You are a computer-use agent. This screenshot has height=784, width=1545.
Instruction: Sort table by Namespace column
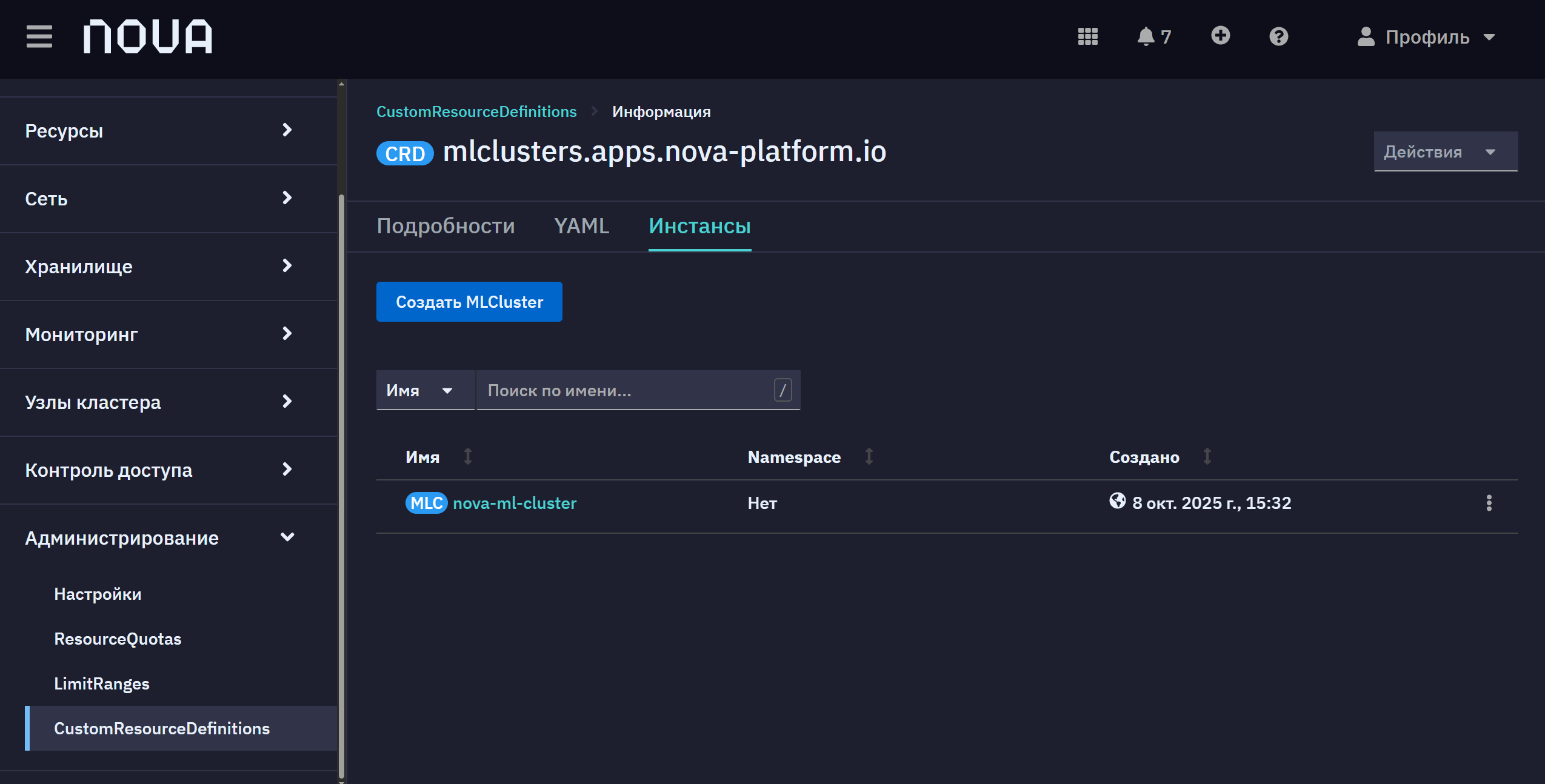[811, 456]
